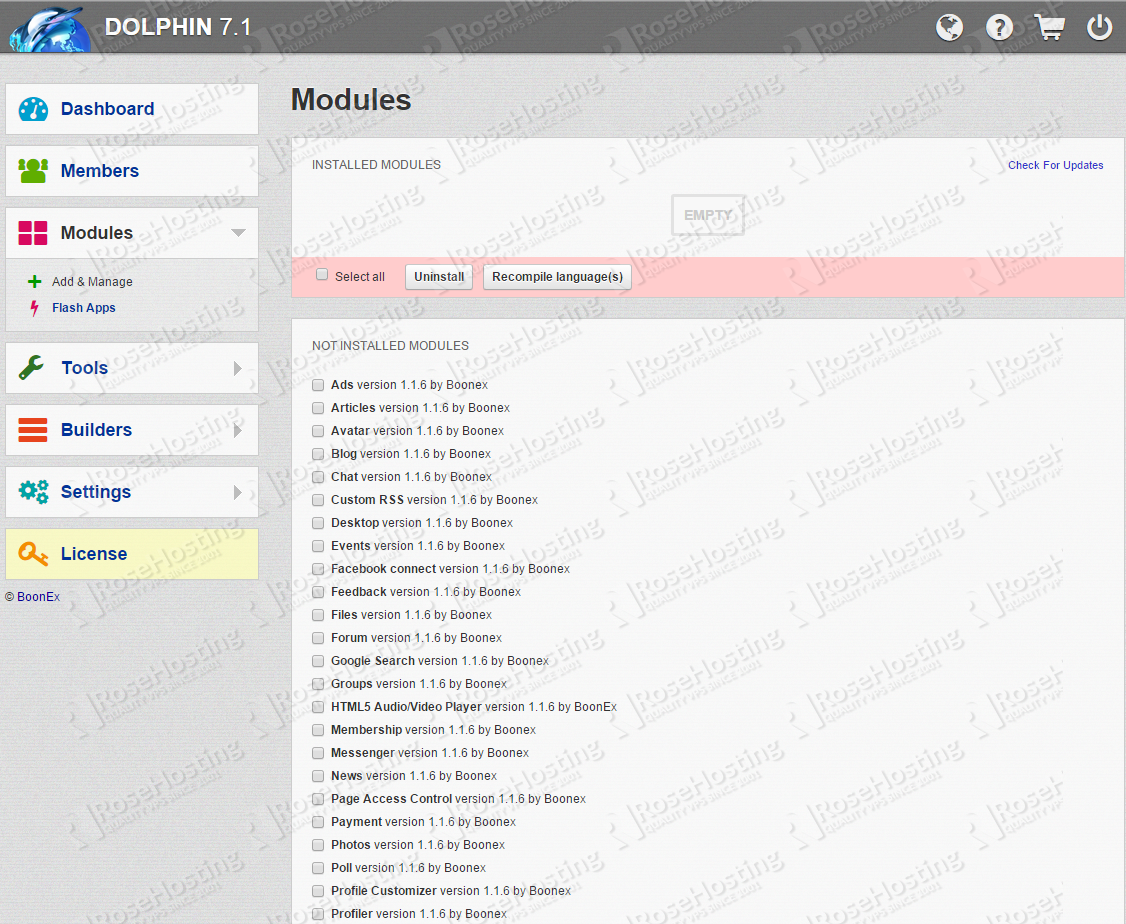Tick the Forum module checkbox

point(317,638)
